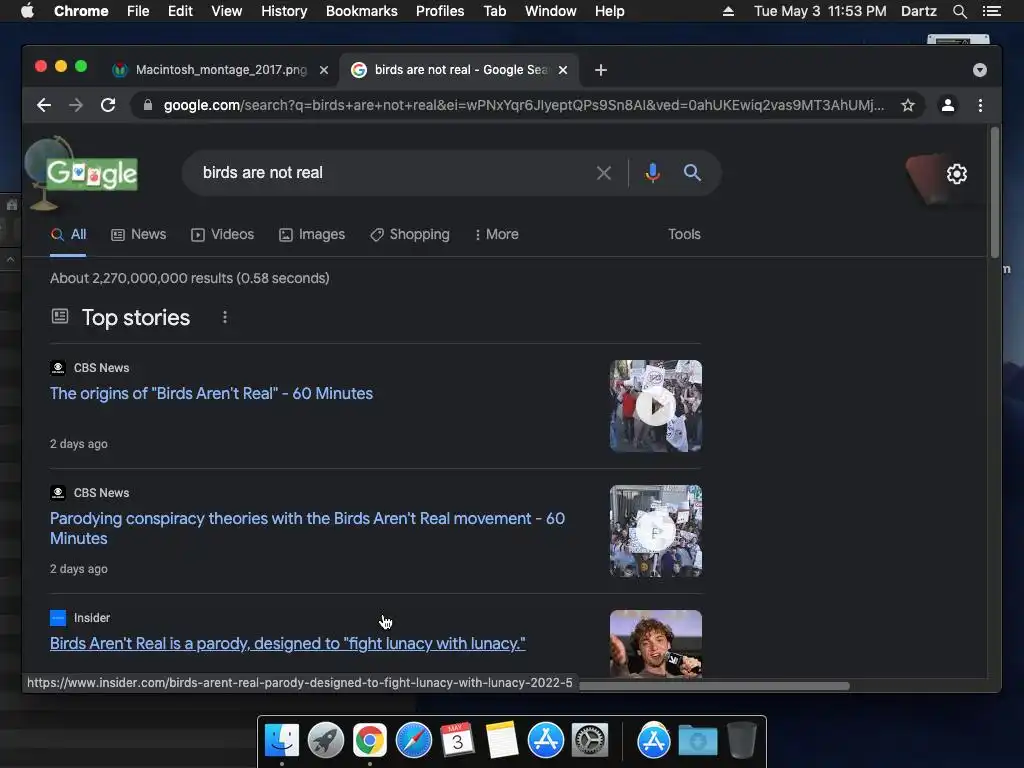The image size is (1024, 768).
Task: Open search Tools options
Action: (684, 234)
